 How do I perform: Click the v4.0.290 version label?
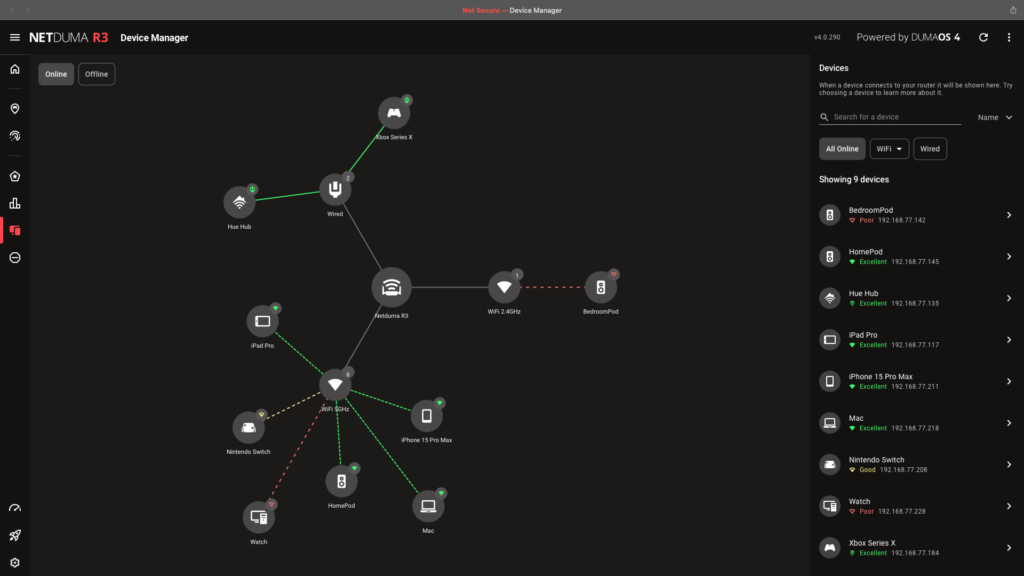pyautogui.click(x=827, y=37)
